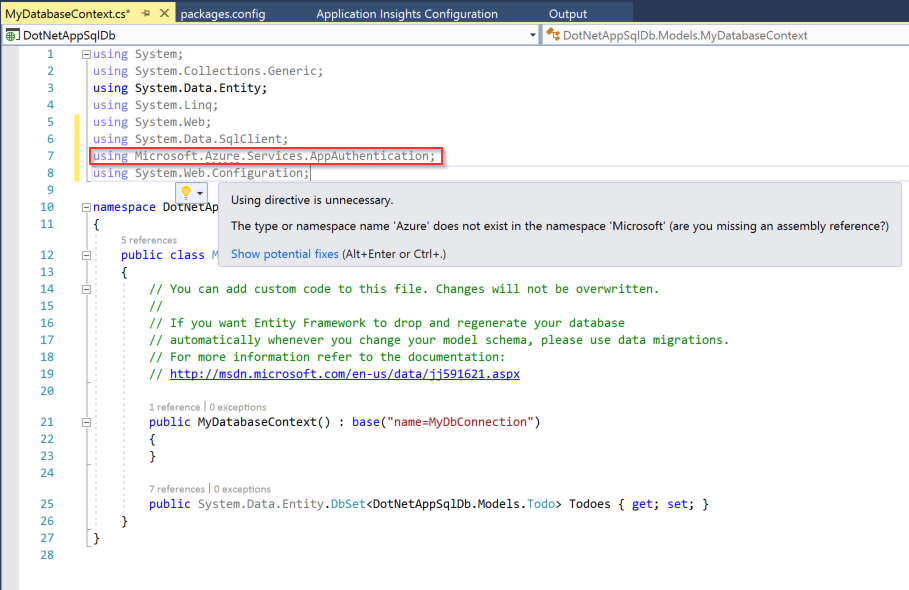This screenshot has height=590, width=909.
Task: Open the lightbulb quick actions icon
Action: pyautogui.click(x=186, y=192)
